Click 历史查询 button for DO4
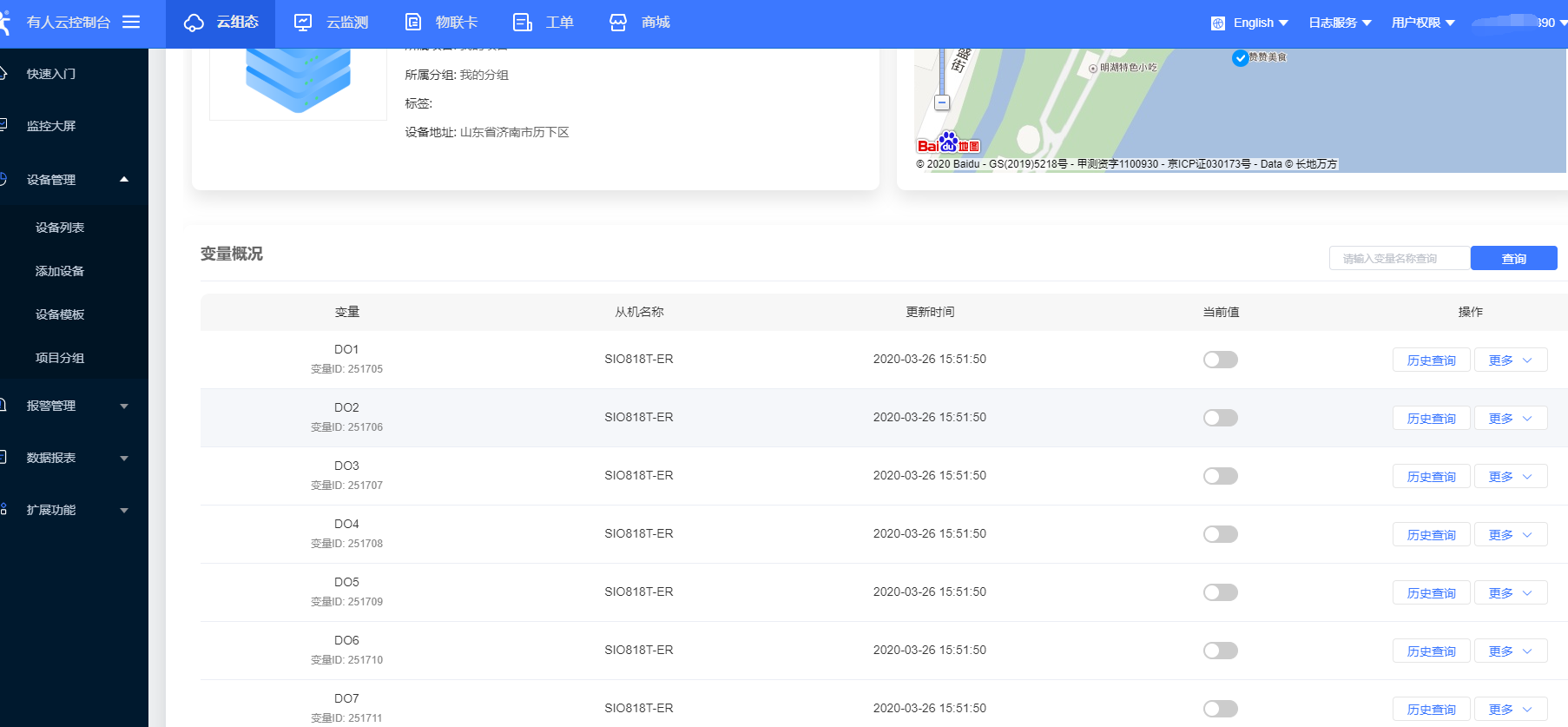The height and width of the screenshot is (727, 1568). (x=1431, y=535)
